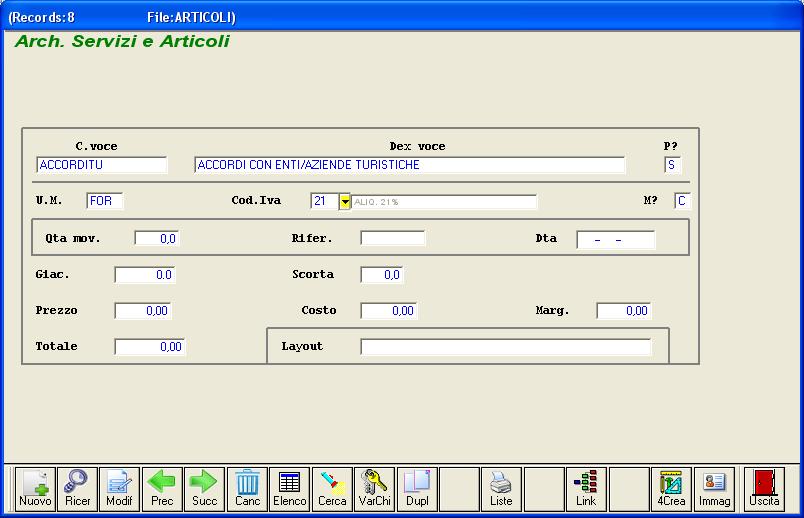Image resolution: width=804 pixels, height=518 pixels.
Task: Click the Costo cost field
Action: tap(389, 311)
